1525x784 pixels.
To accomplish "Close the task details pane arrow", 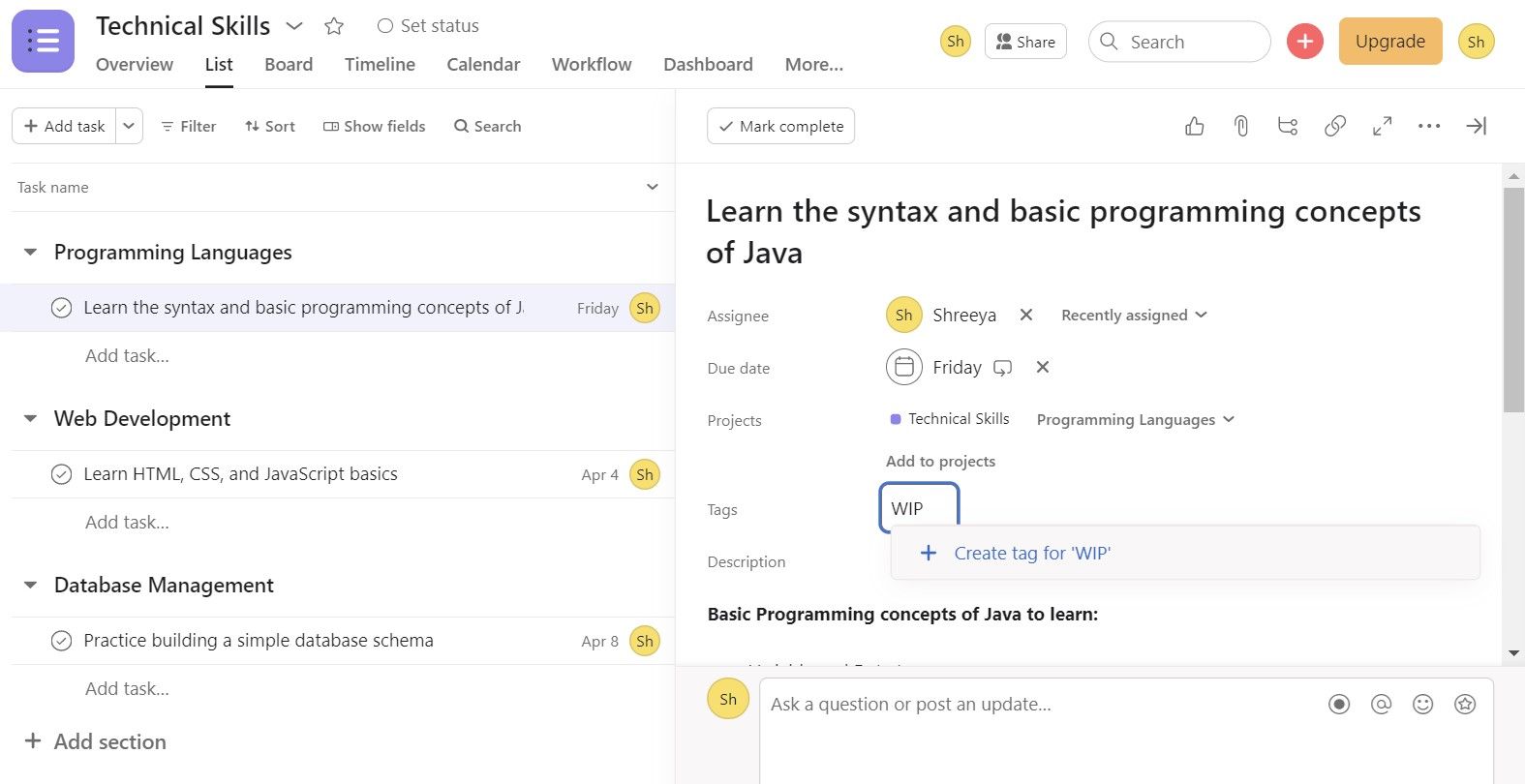I will tap(1476, 126).
